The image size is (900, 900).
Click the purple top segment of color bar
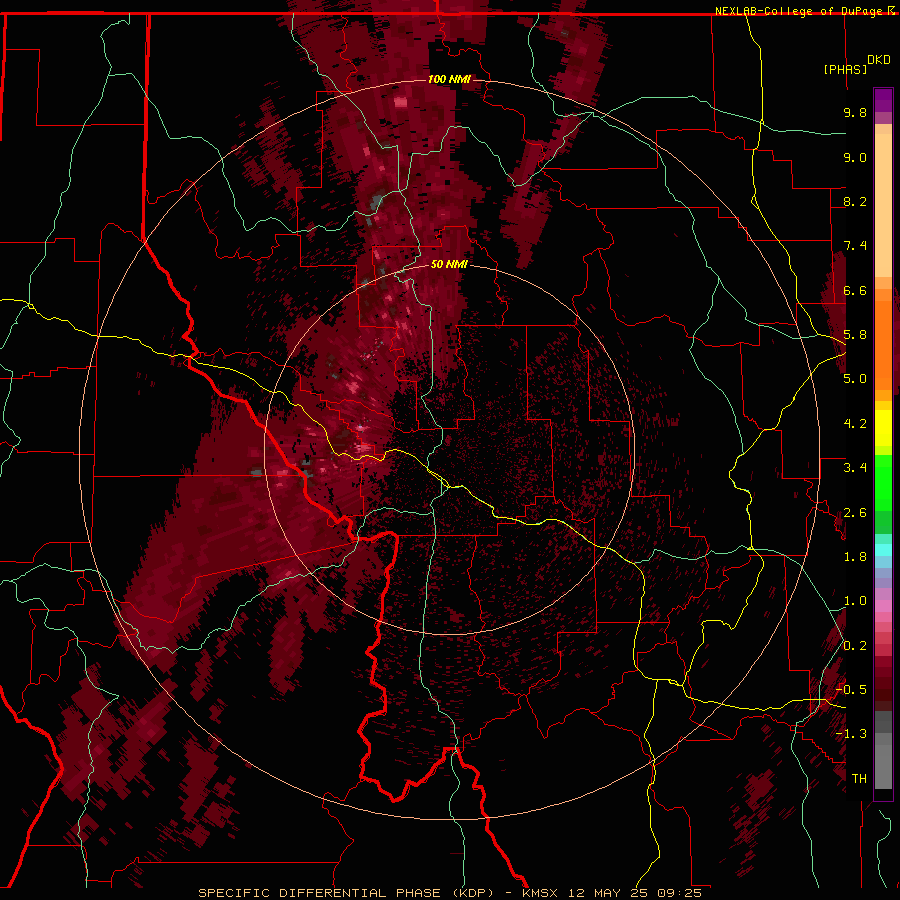pyautogui.click(x=883, y=100)
